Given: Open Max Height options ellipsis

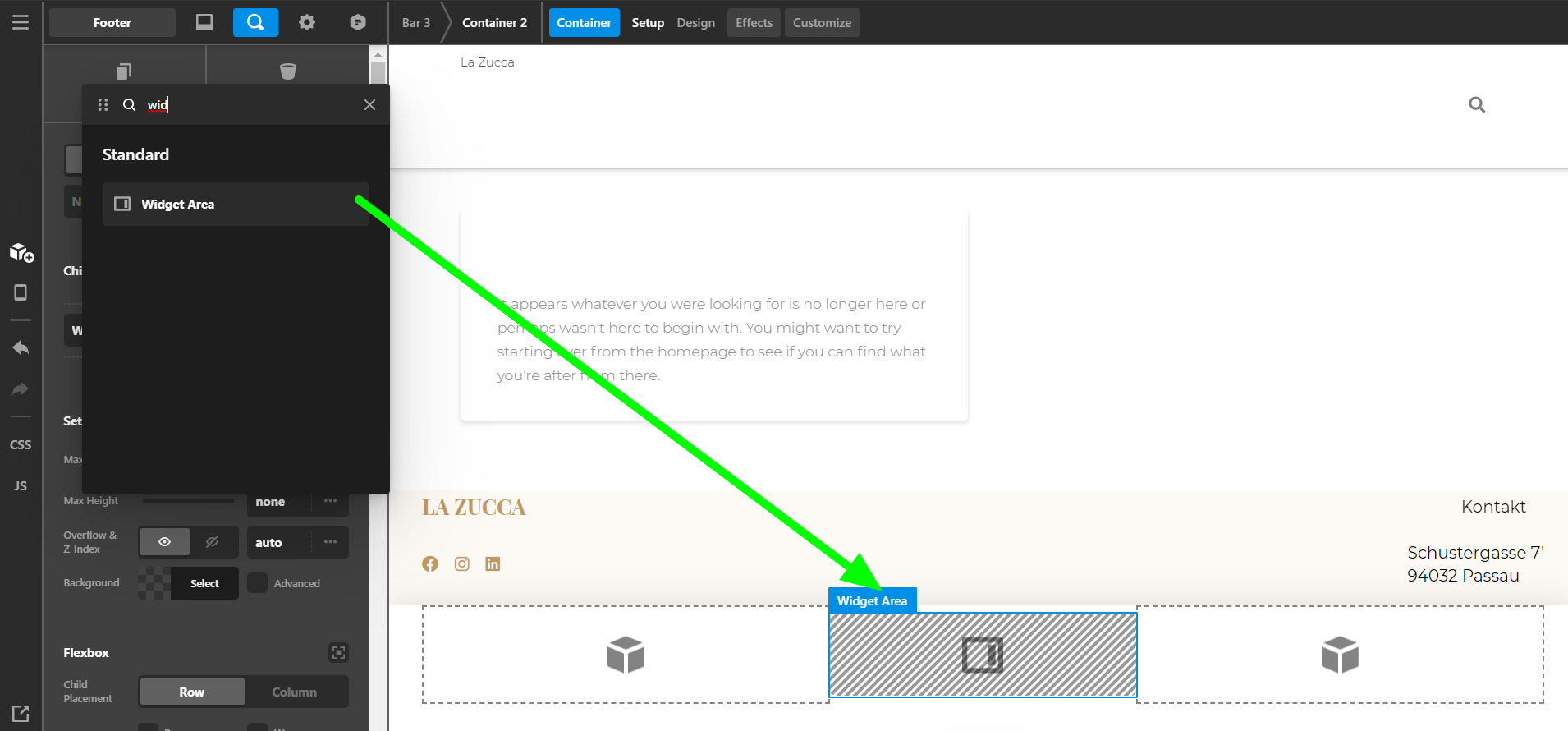Looking at the screenshot, I should pyautogui.click(x=331, y=501).
